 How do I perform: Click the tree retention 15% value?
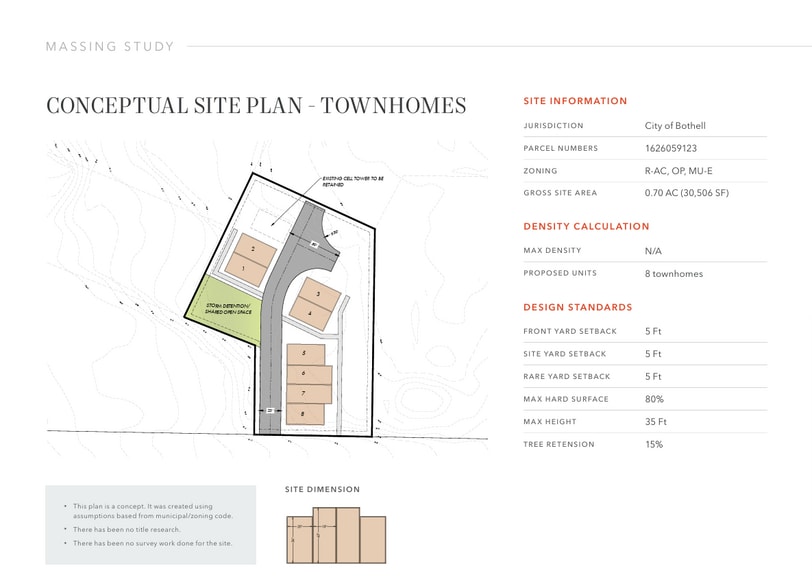pos(654,444)
